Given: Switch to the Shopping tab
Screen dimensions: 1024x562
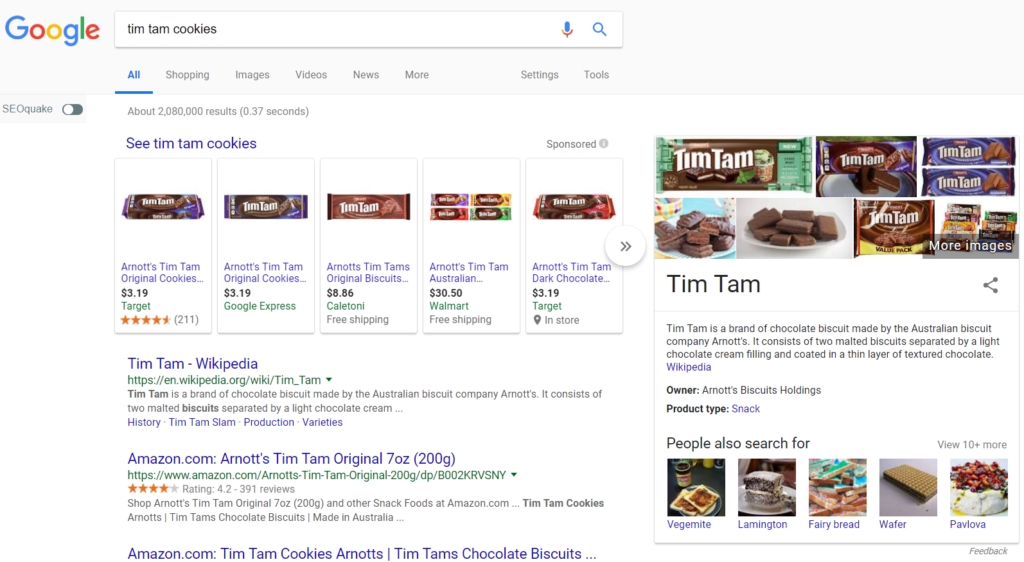Looking at the screenshot, I should 187,75.
